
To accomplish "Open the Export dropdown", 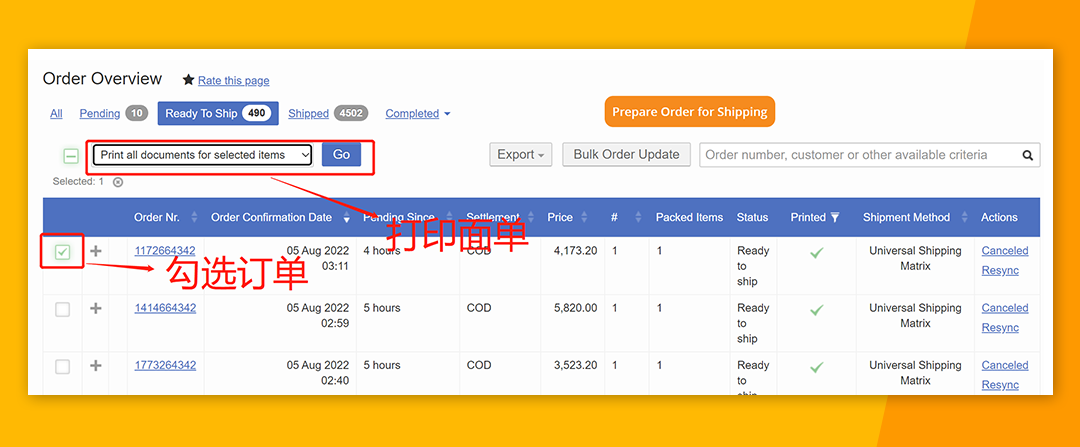I will point(521,155).
